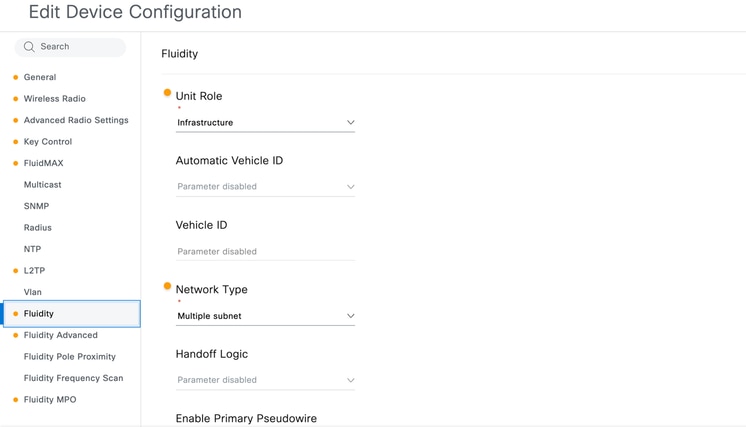Viewport: 746px width, 427px height.
Task: Open the Fluidity MPO section
Action: 50,399
